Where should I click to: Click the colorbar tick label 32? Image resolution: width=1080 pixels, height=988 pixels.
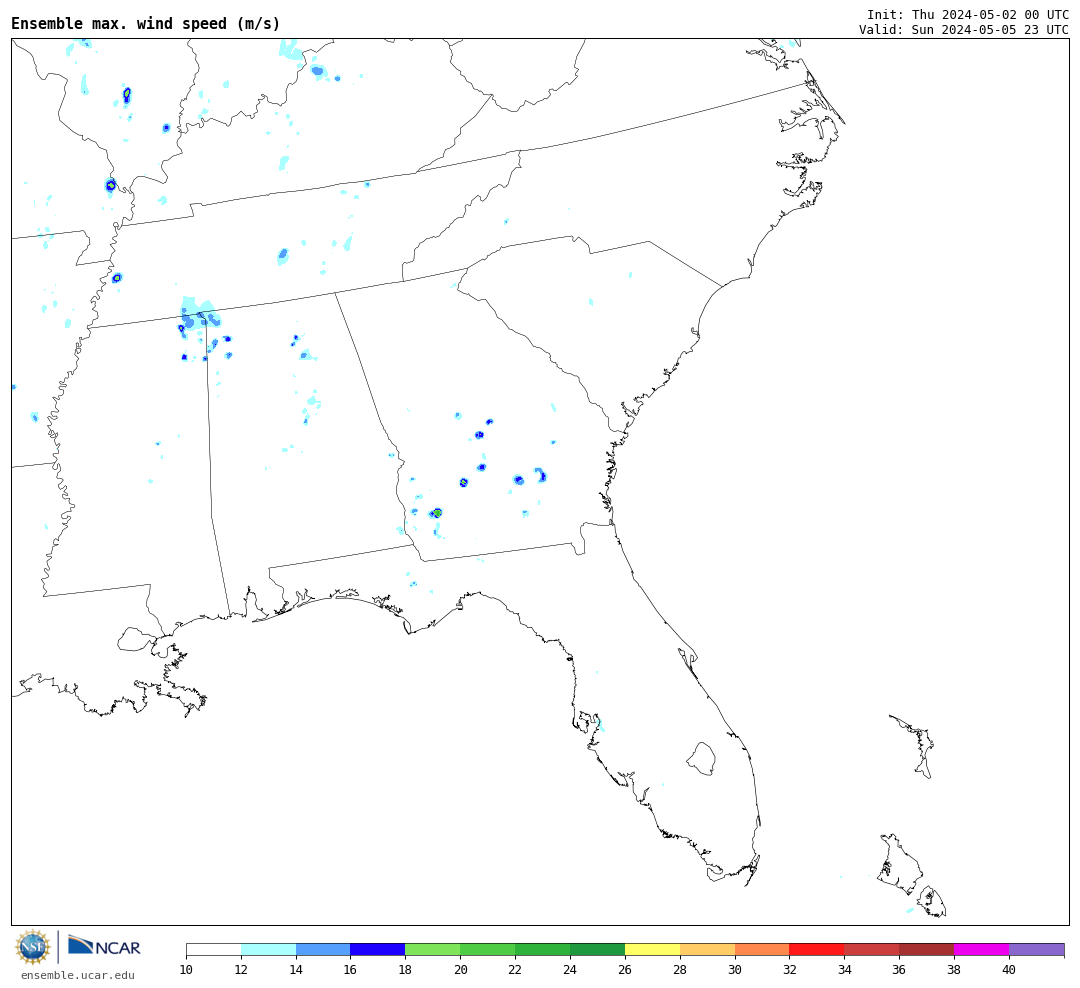(x=789, y=969)
